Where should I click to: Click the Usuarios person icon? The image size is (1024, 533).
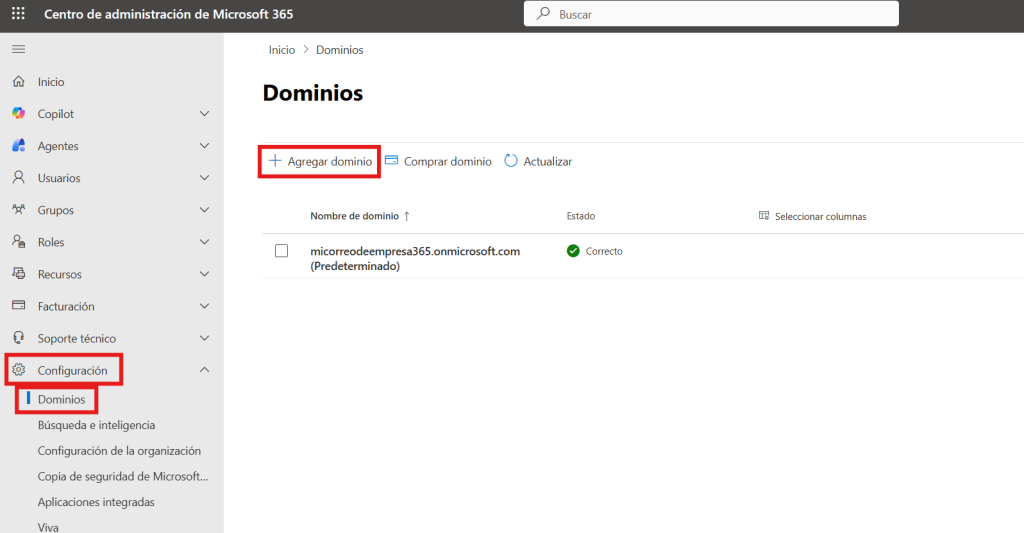point(18,178)
